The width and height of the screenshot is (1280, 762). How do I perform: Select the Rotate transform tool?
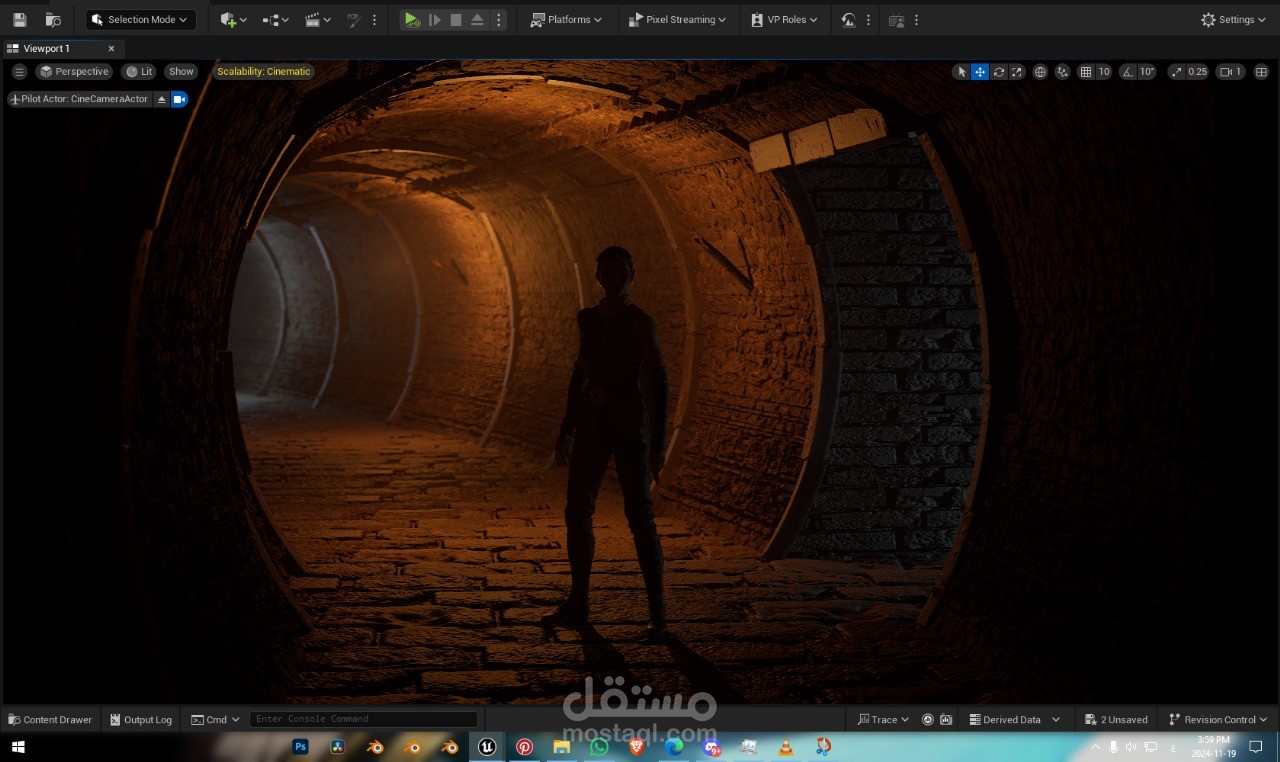click(999, 72)
